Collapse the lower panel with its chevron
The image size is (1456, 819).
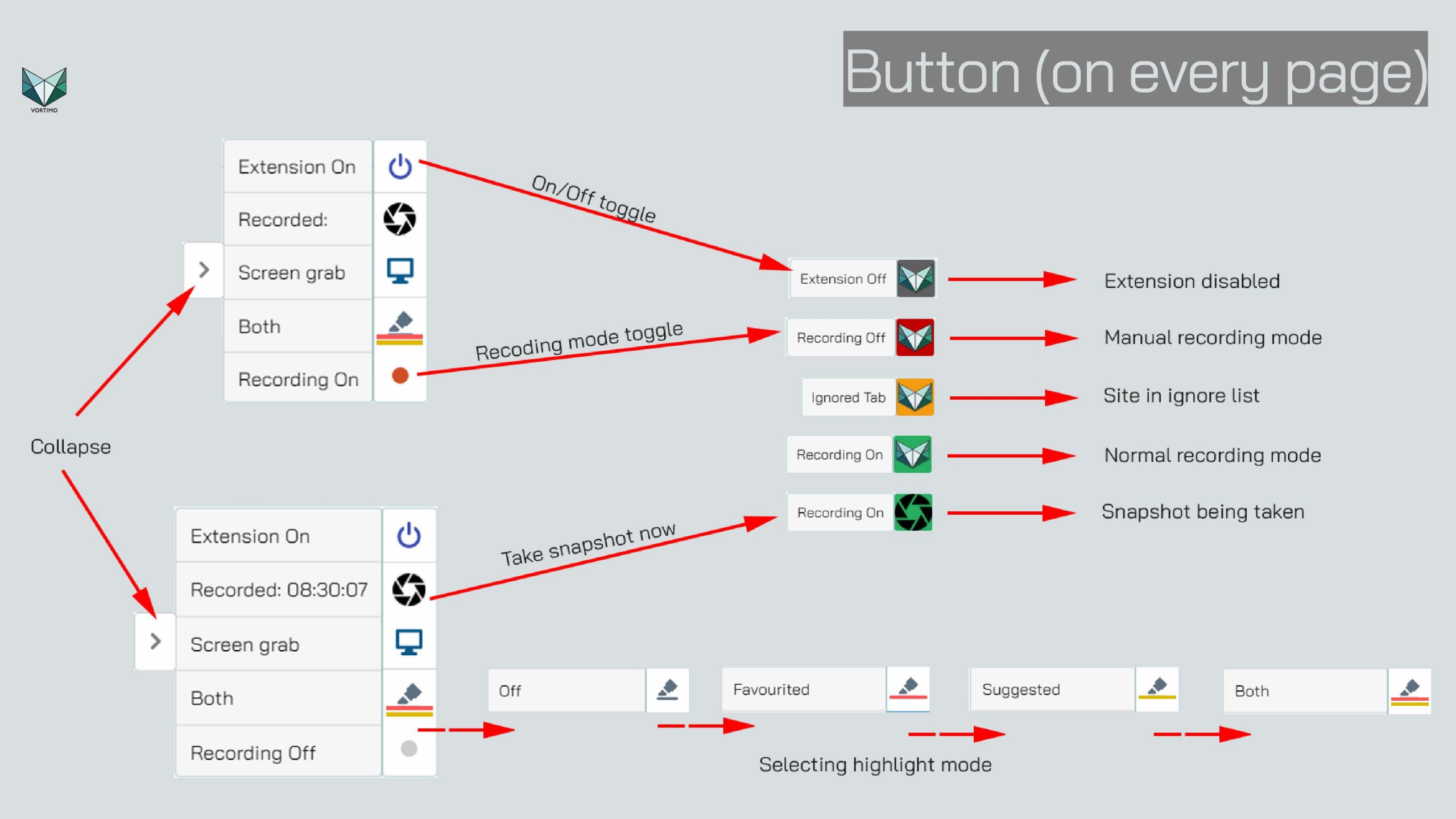point(155,642)
